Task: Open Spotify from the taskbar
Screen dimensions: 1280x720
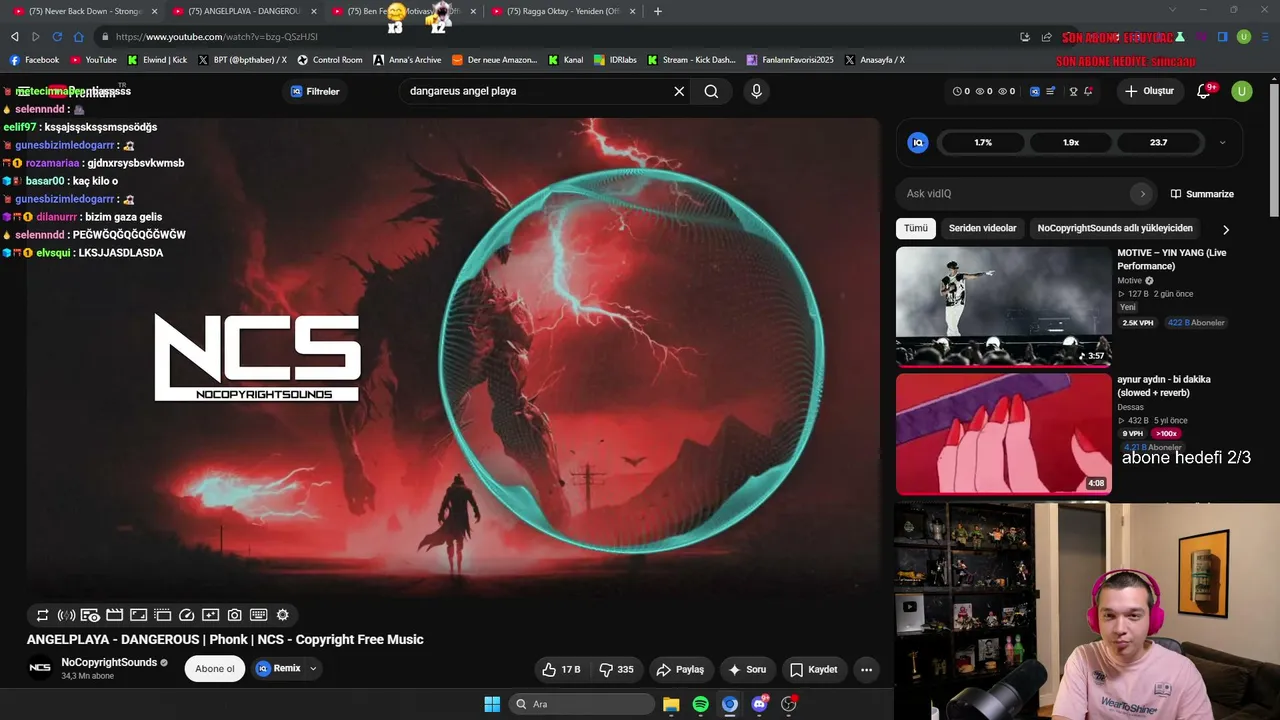Action: 700,704
